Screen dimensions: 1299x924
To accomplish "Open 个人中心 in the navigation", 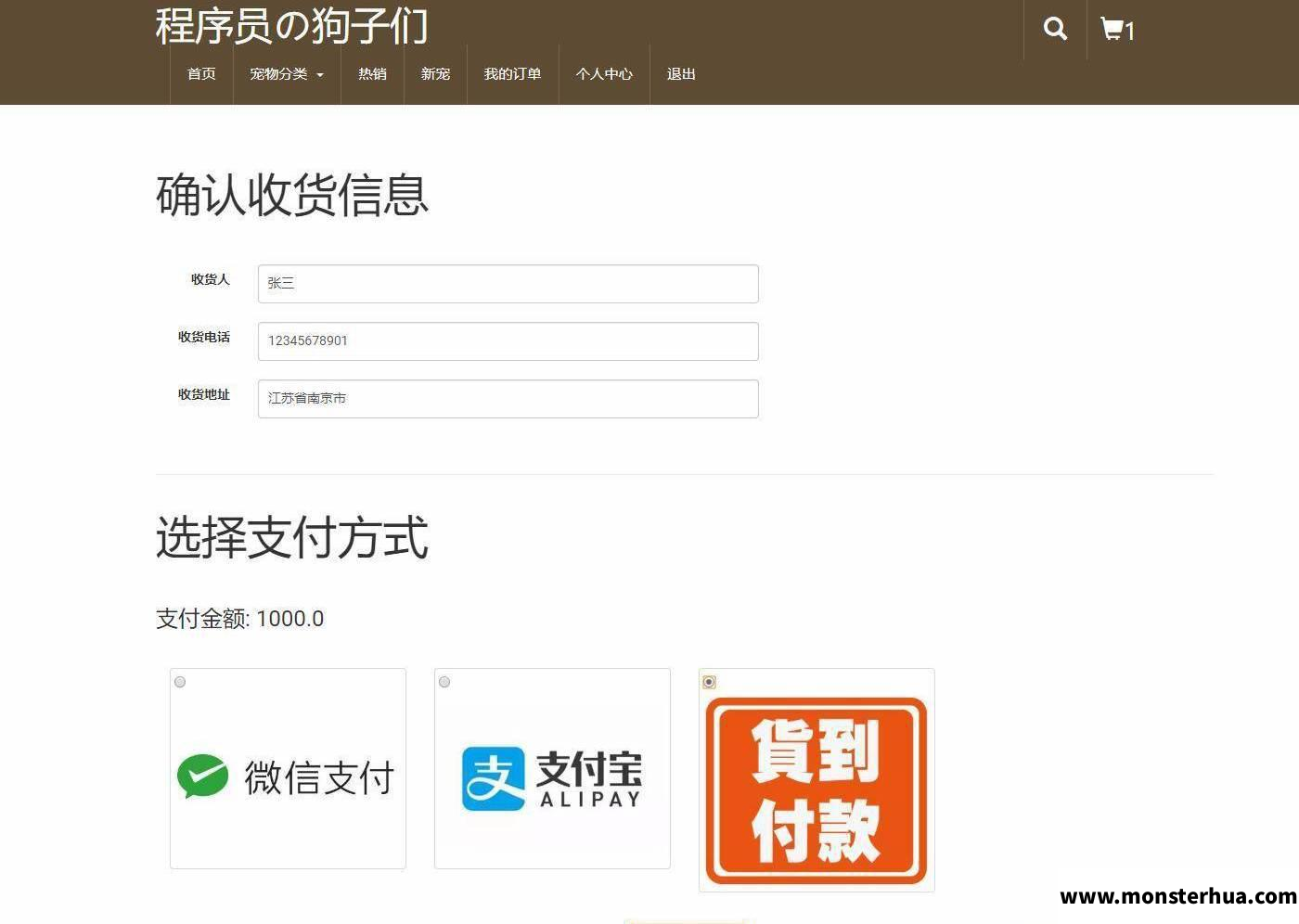I will (x=604, y=73).
